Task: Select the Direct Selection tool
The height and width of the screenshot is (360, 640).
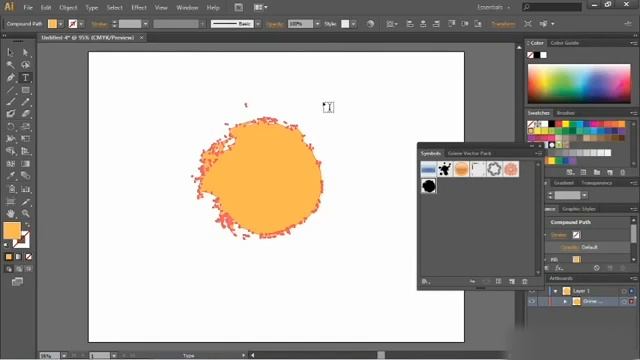Action: (x=25, y=52)
